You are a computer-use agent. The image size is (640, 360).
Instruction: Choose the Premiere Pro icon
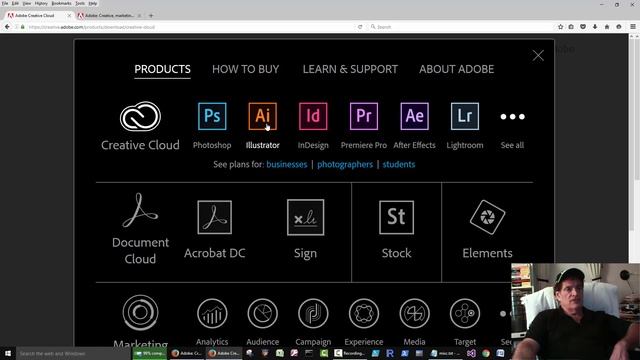coord(364,116)
